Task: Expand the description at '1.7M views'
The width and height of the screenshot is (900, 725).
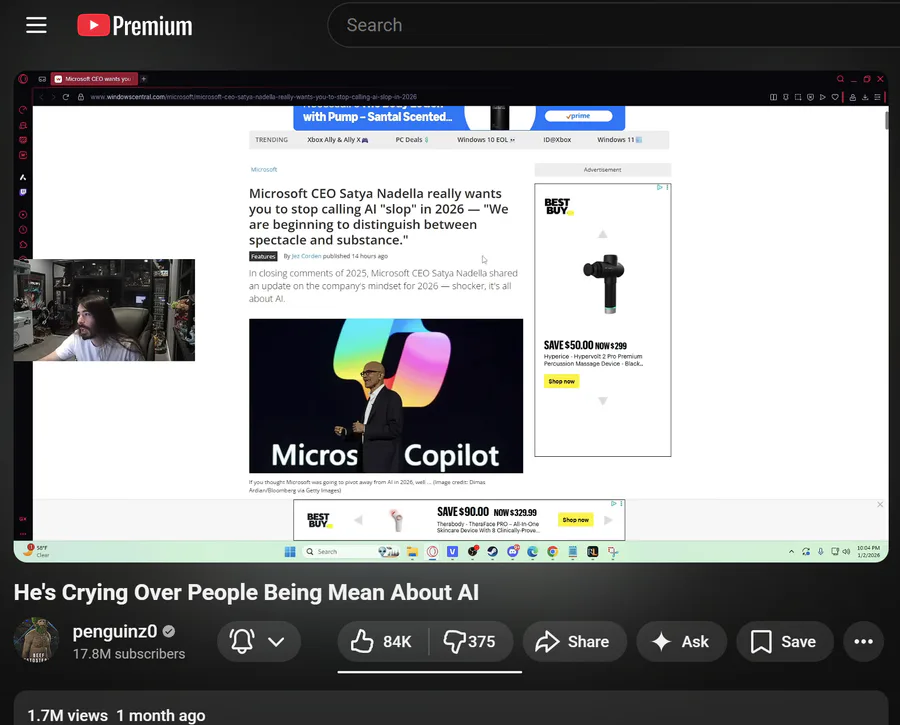Action: (68, 715)
